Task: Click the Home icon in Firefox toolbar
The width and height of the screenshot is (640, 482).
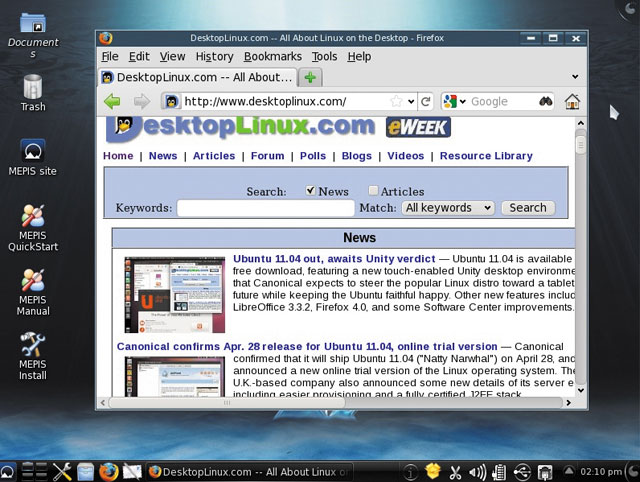Action: [572, 101]
